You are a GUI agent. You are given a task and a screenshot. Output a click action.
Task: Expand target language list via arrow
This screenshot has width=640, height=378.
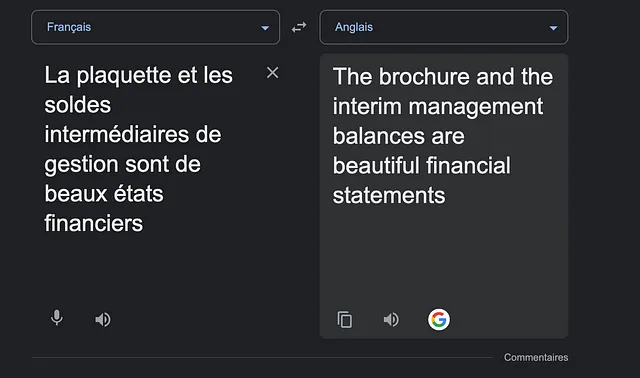tap(553, 28)
